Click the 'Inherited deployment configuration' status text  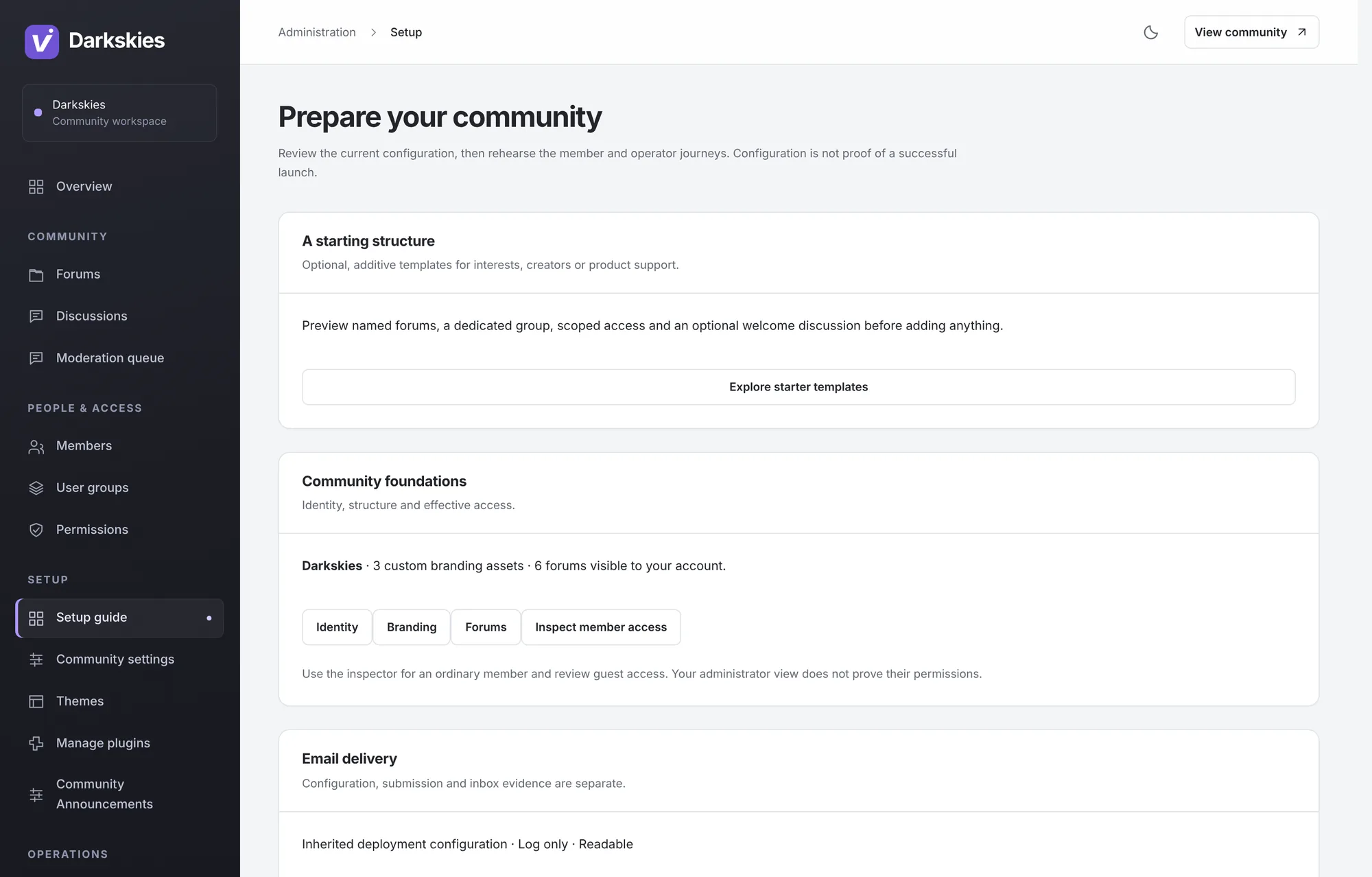pos(404,844)
